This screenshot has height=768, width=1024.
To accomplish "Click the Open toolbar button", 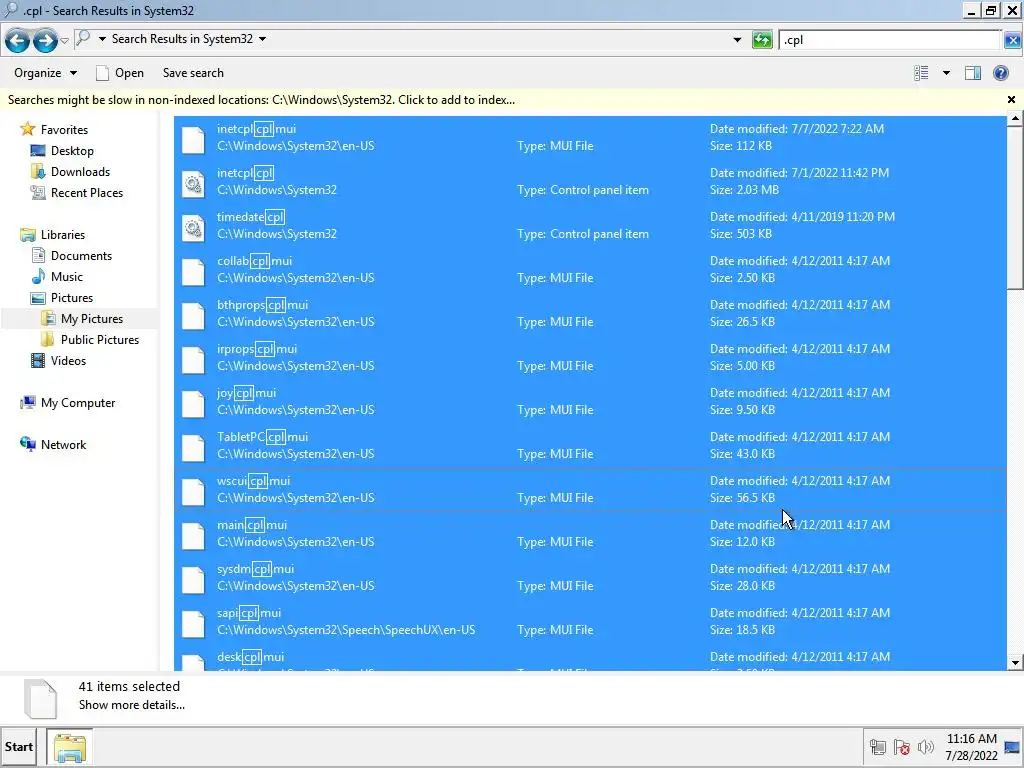I will point(120,73).
